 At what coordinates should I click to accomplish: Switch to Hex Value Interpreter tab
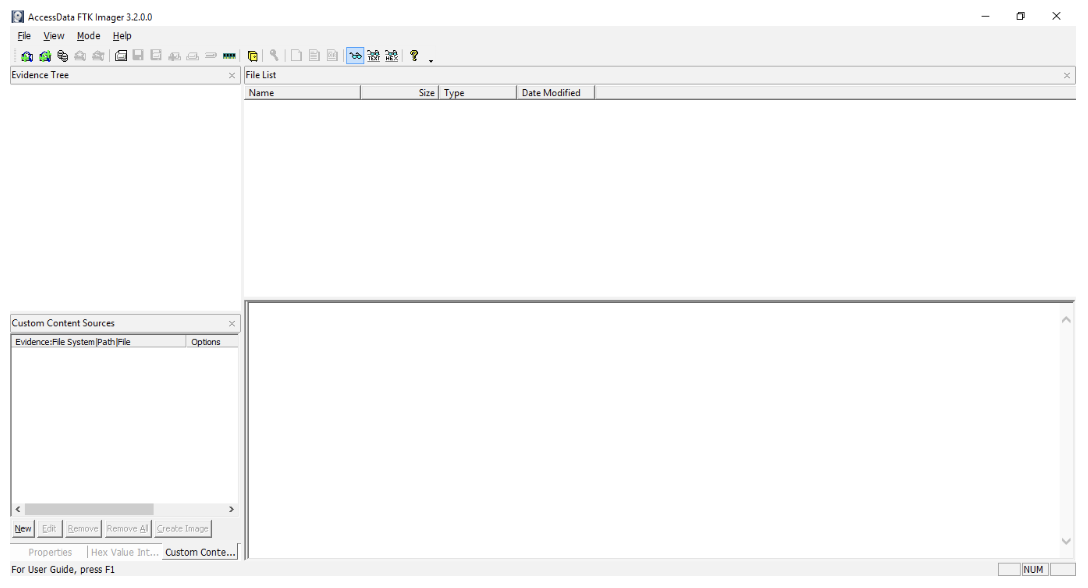[x=125, y=552]
